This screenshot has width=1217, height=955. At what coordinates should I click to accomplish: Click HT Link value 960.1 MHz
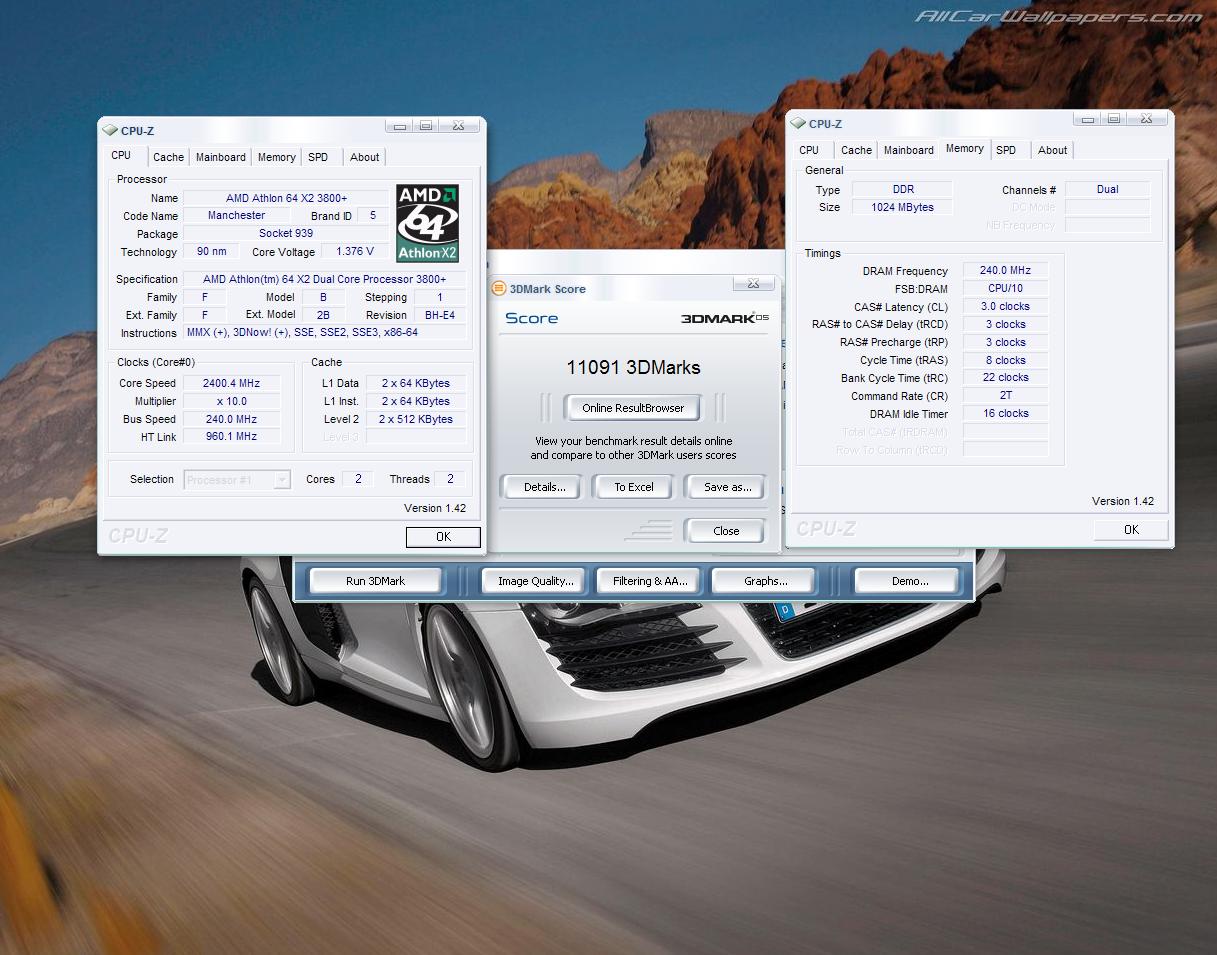(231, 437)
